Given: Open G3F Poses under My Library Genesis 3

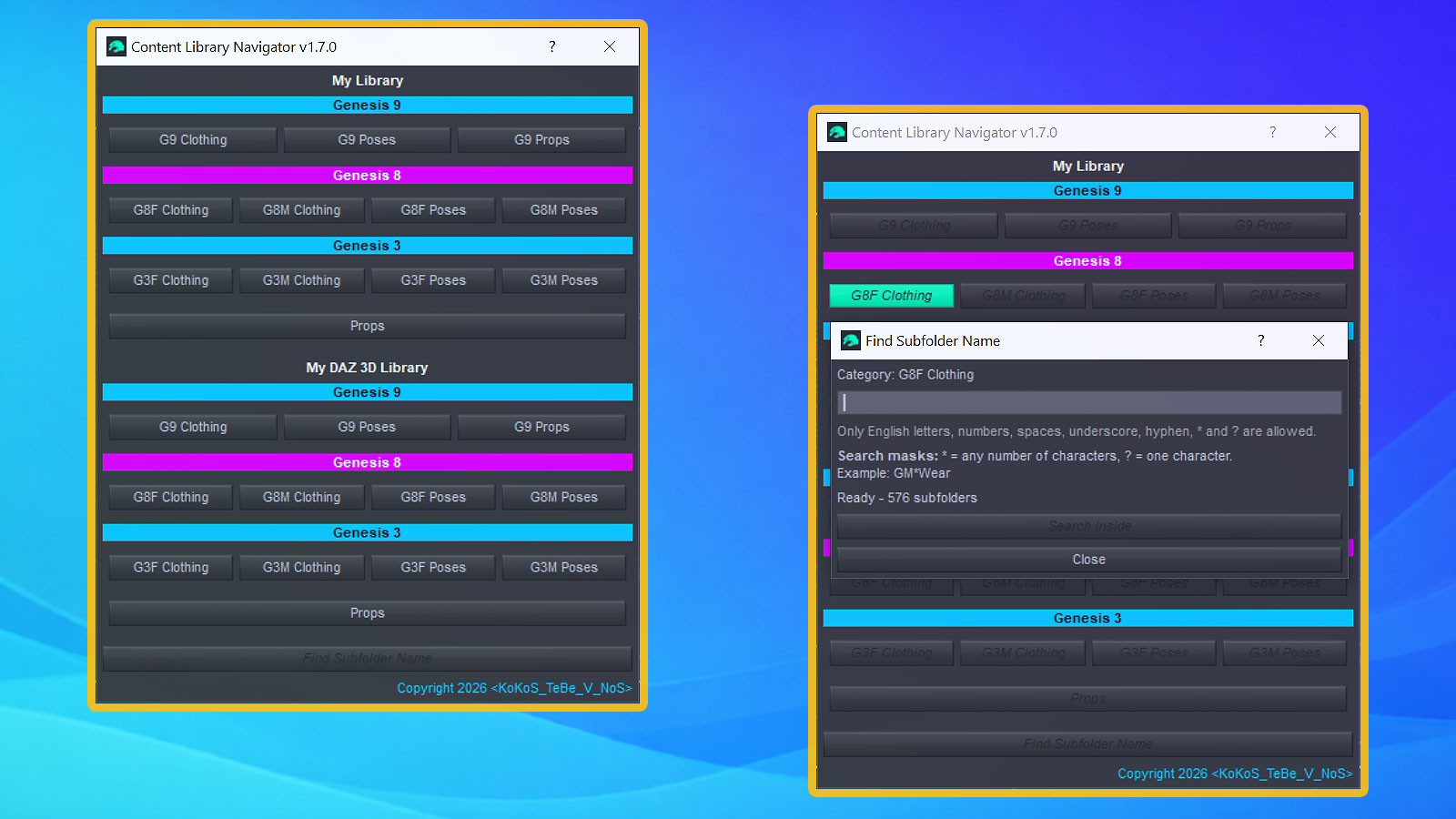Looking at the screenshot, I should (433, 280).
